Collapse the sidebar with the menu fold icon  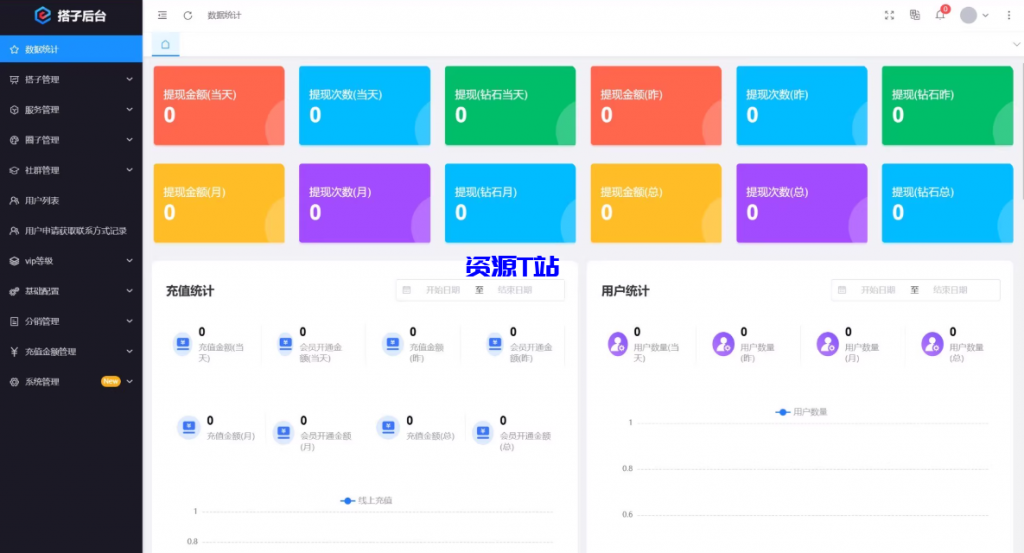click(x=163, y=15)
